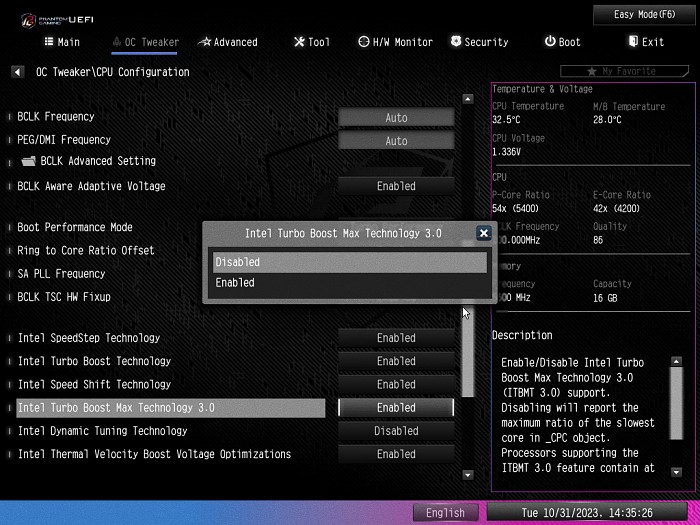The height and width of the screenshot is (525, 700).
Task: Change Intel Turbo Boost Technology value
Action: click(x=396, y=361)
